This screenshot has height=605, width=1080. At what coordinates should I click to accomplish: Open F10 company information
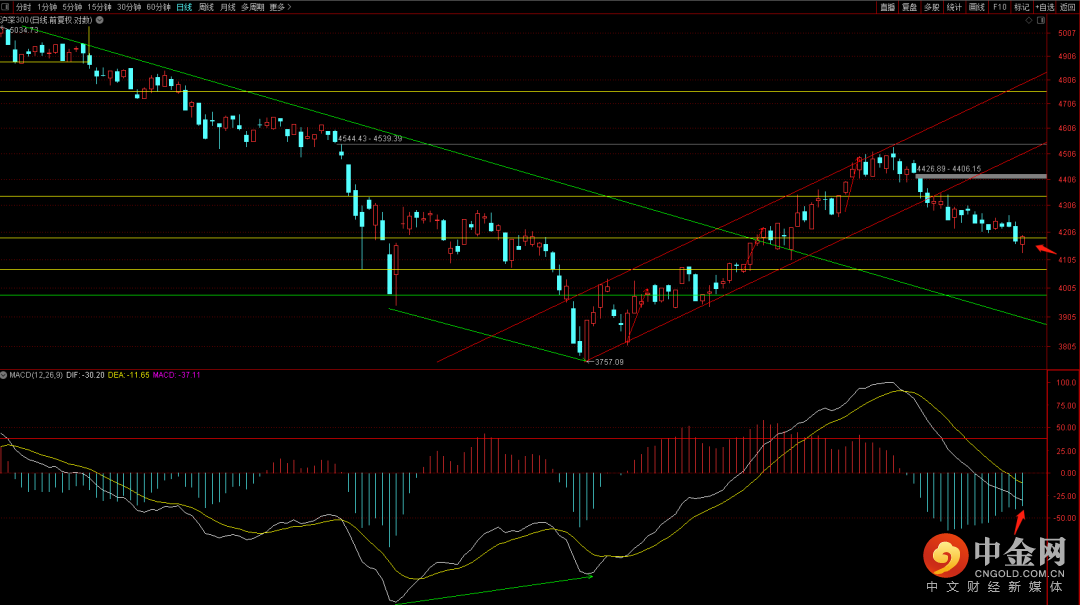[999, 7]
